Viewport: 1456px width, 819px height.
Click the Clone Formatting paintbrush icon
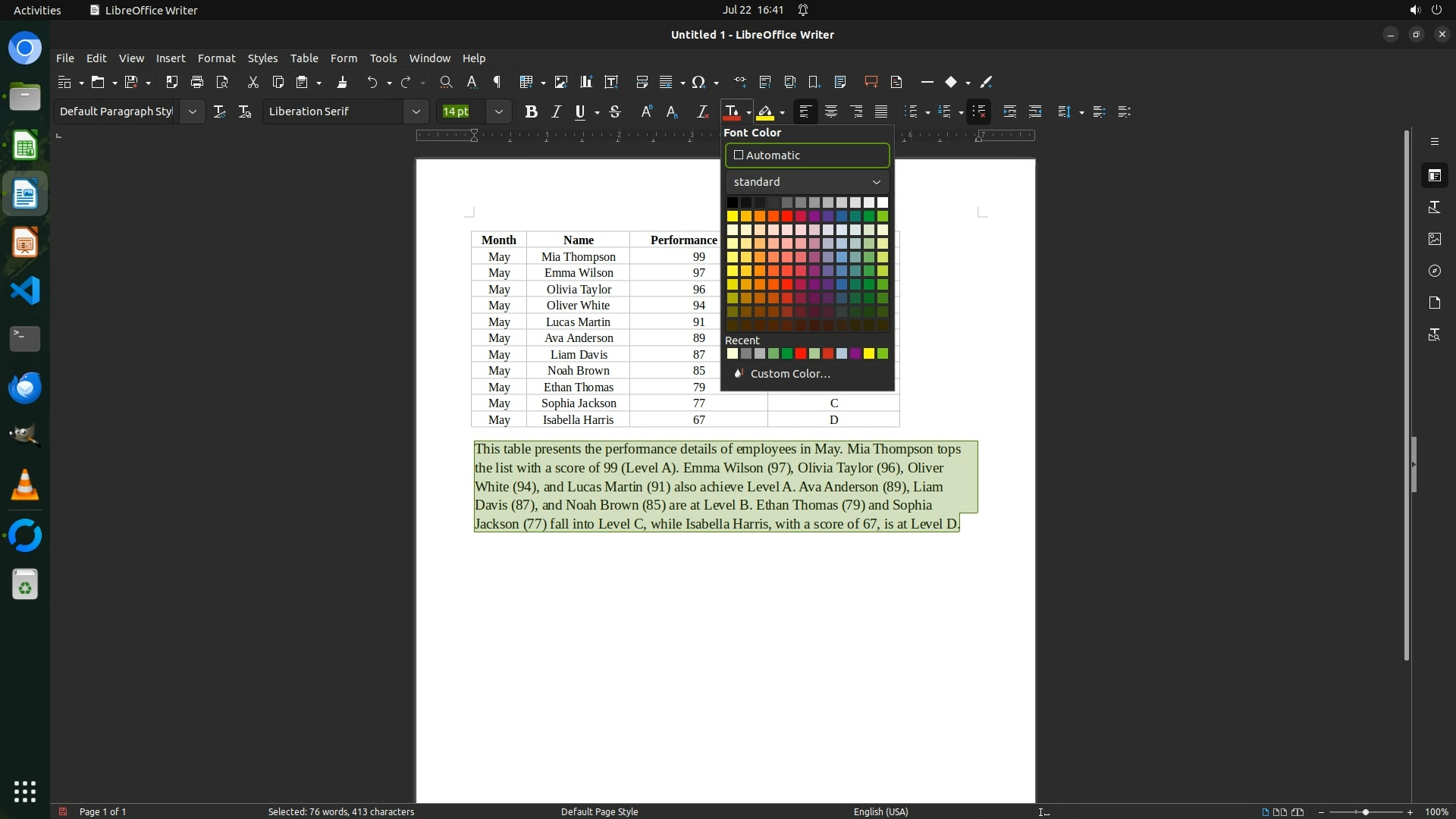342,82
